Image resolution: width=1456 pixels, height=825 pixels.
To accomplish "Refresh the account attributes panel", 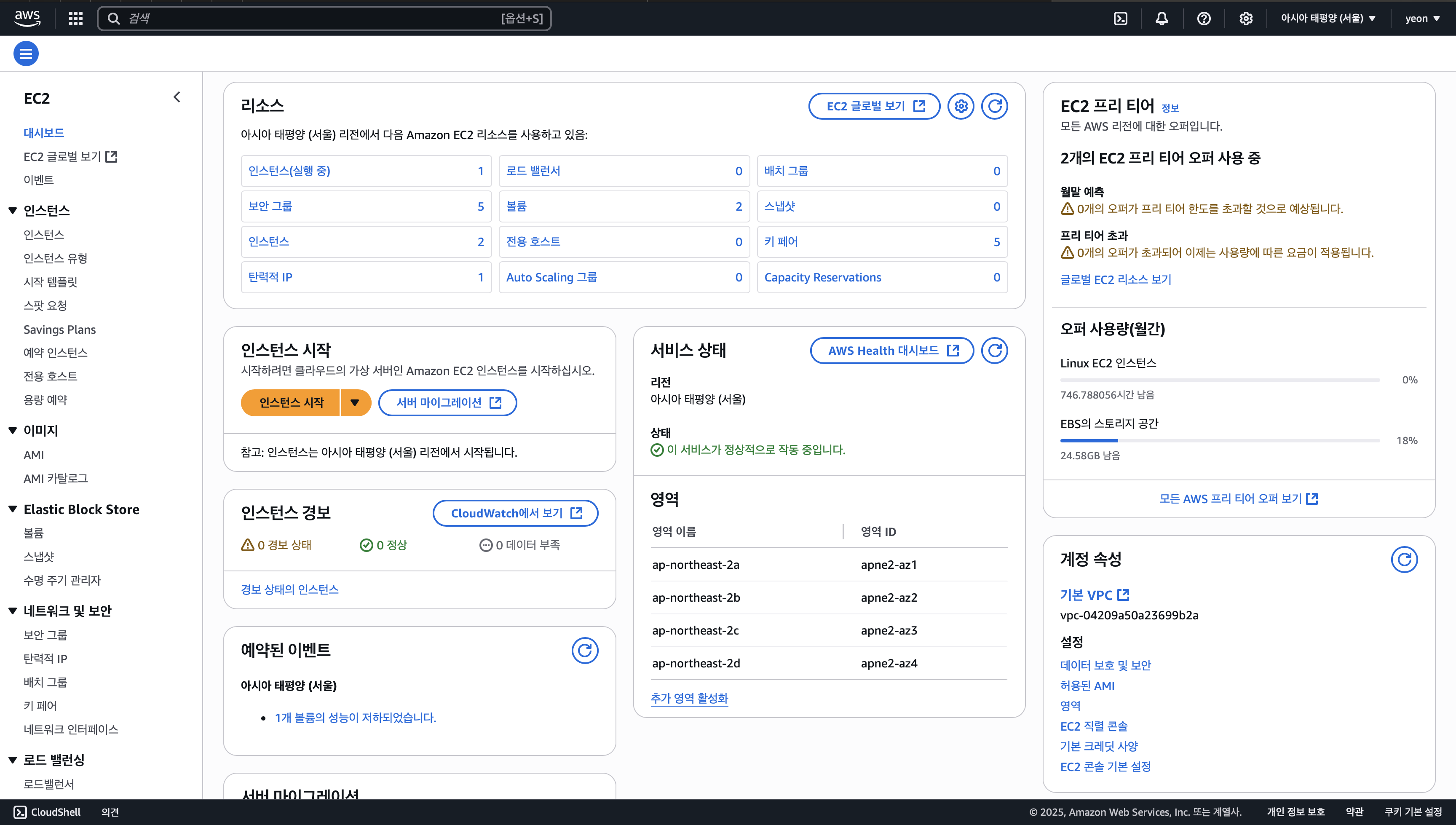I will [x=1404, y=559].
